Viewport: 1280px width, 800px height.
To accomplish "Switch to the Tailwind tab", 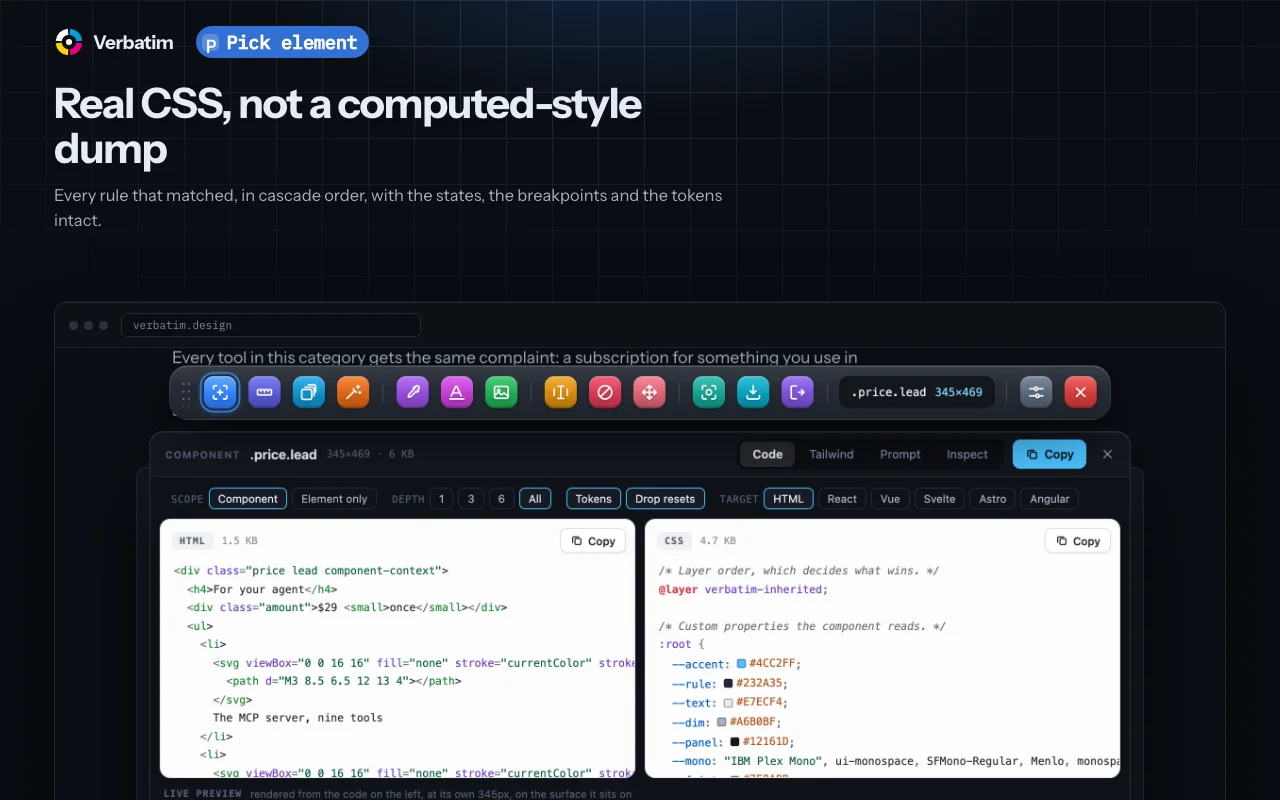I will (x=831, y=454).
